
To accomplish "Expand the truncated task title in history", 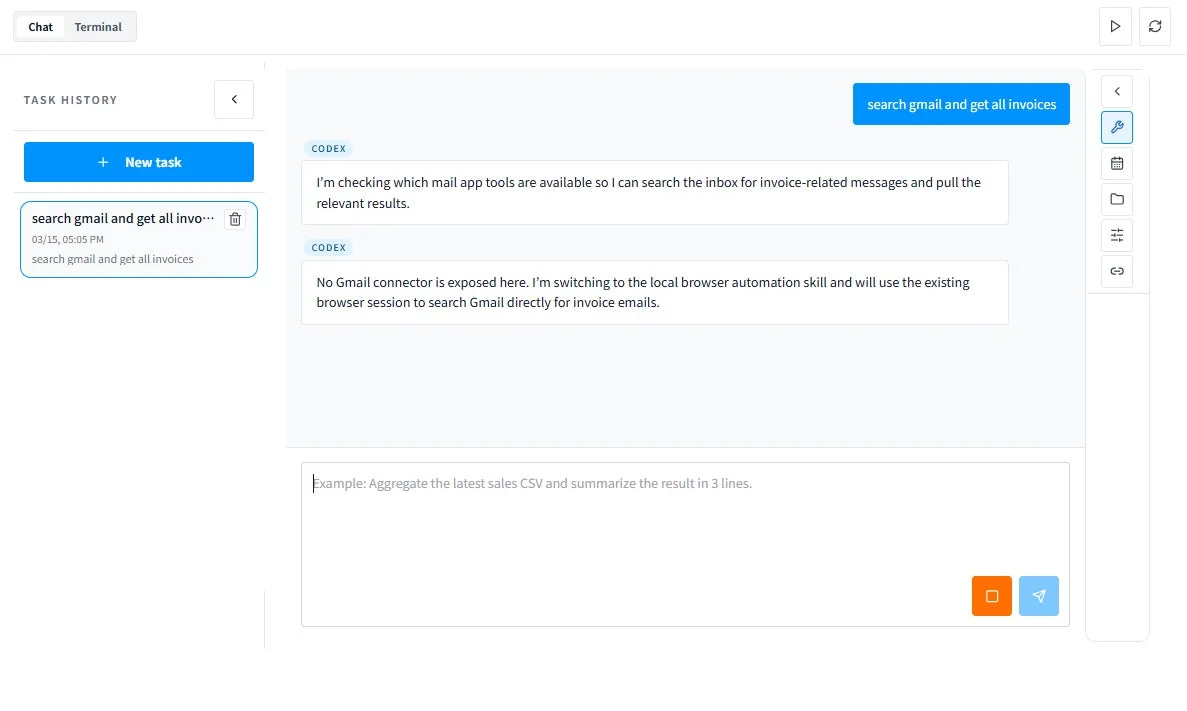I will (x=123, y=218).
